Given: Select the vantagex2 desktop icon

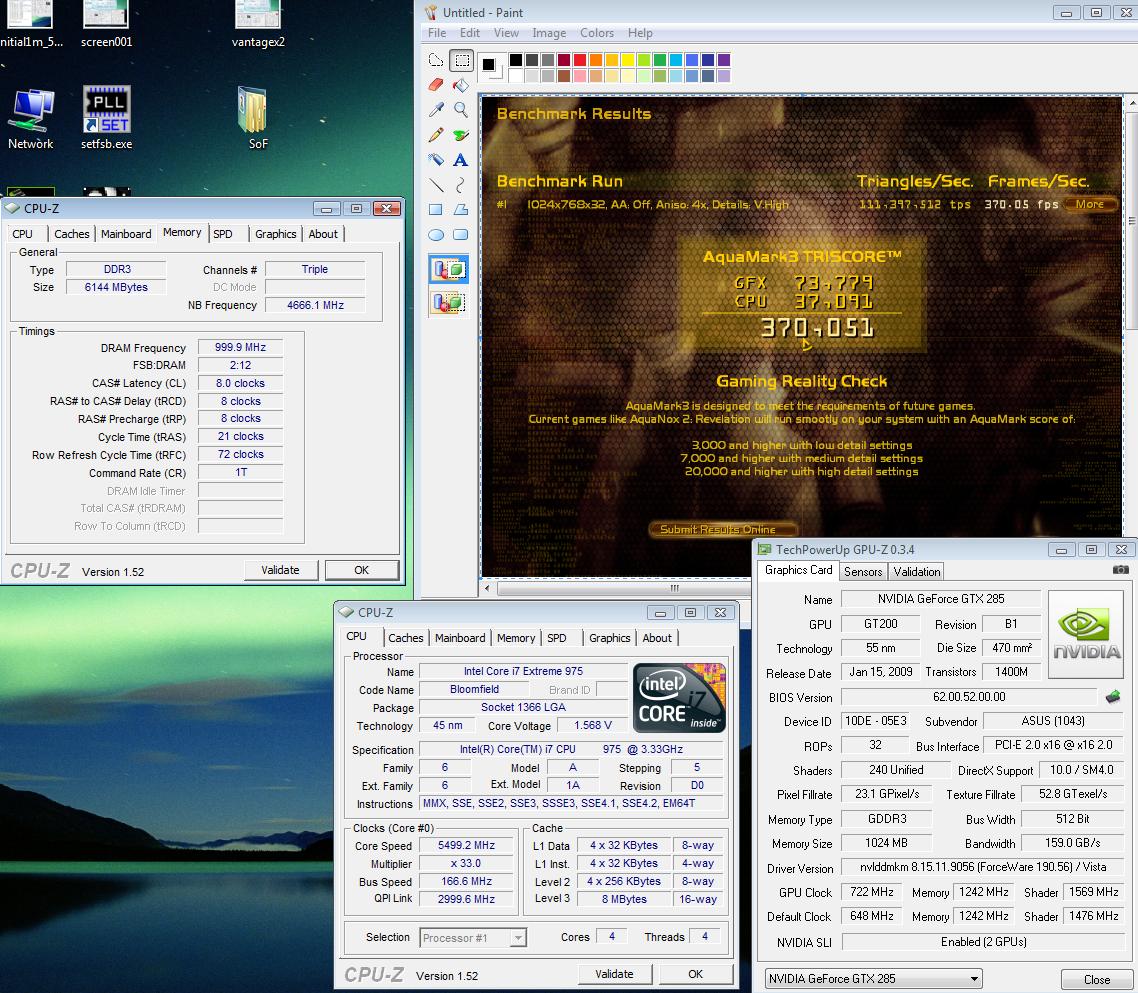Looking at the screenshot, I should 258,25.
